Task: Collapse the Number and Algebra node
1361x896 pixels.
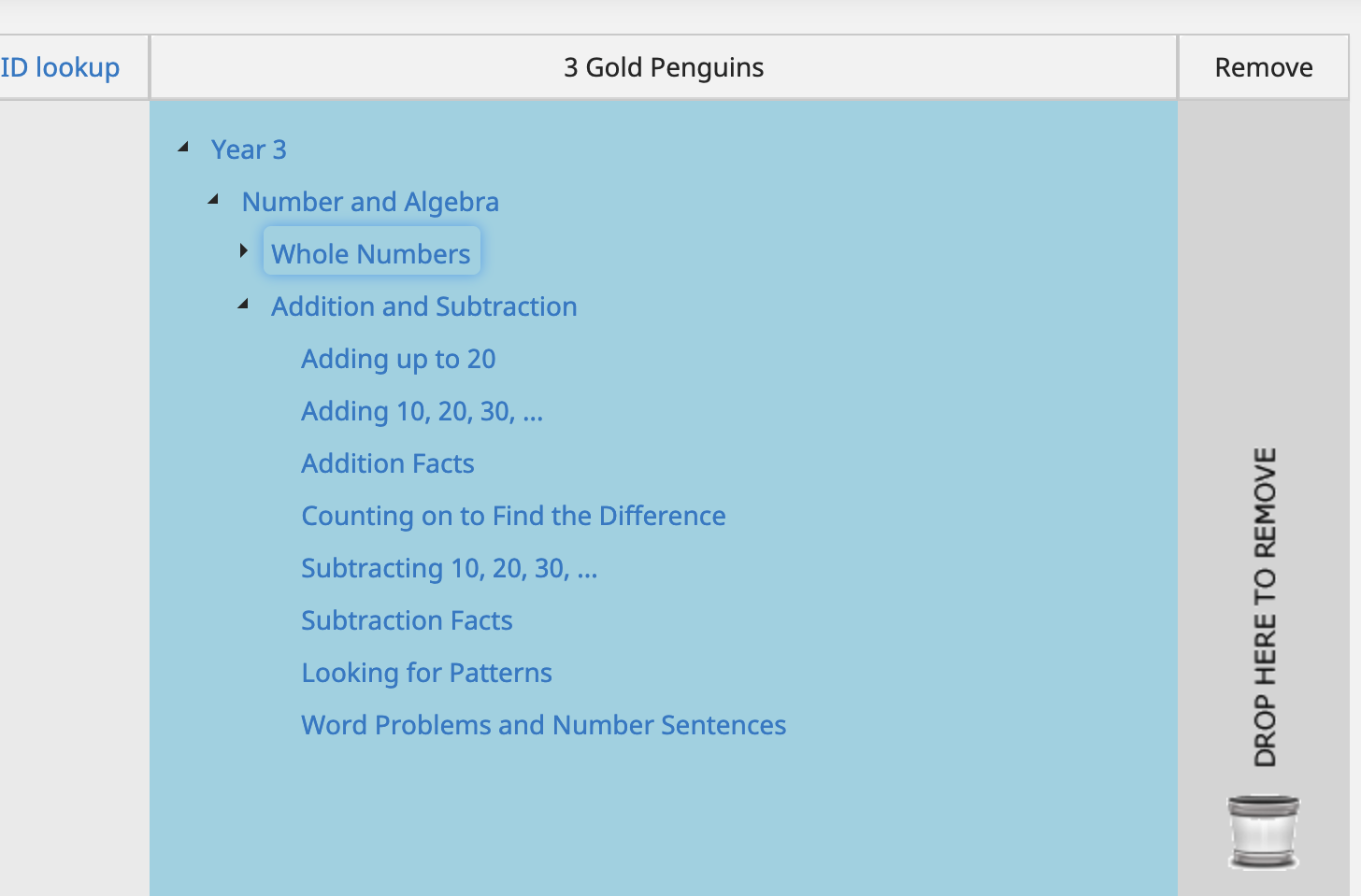Action: click(x=214, y=199)
